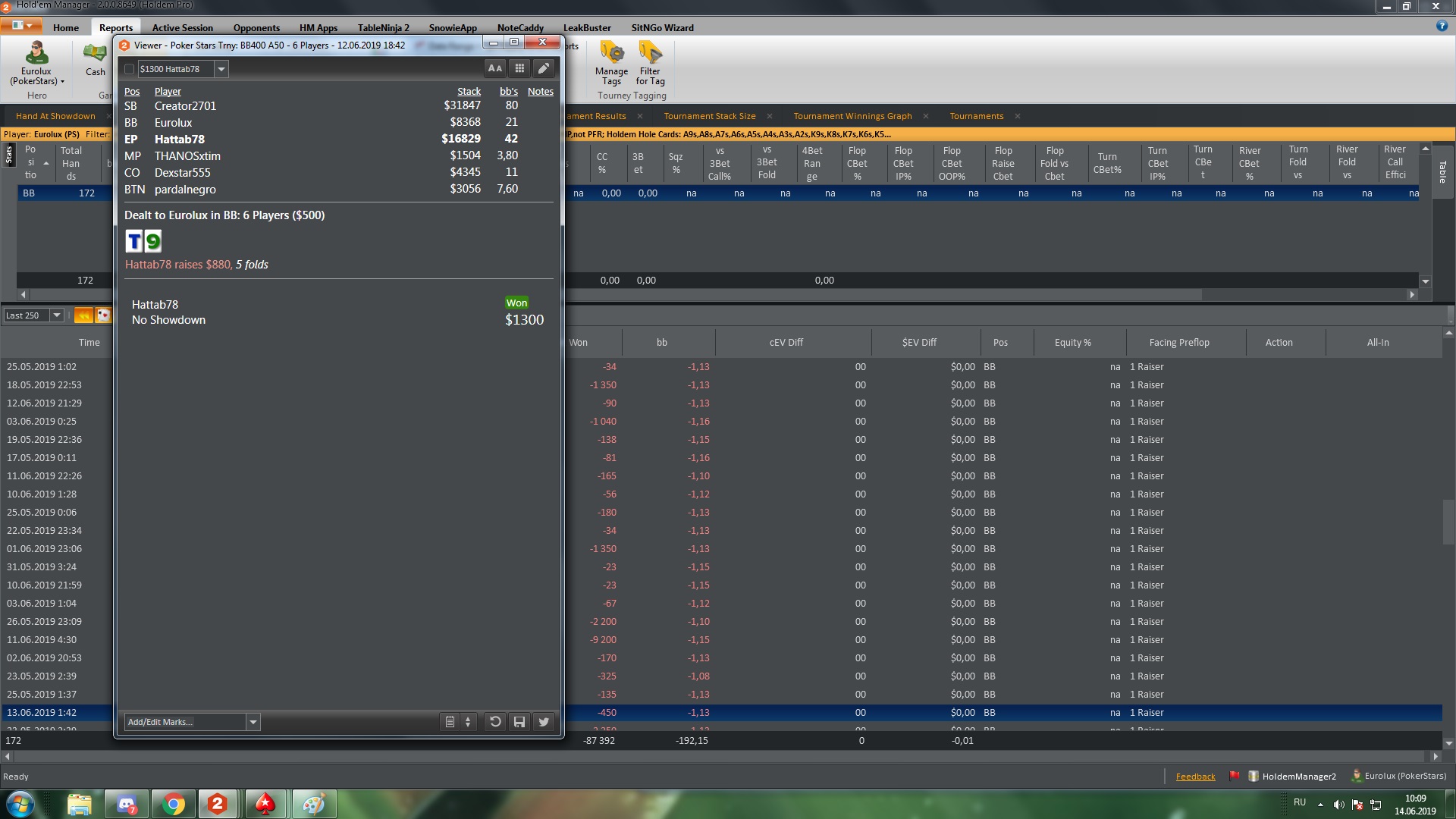Tick the checkbox next to $1300 Hattab78
Screen dimensions: 1456x819
pyautogui.click(x=129, y=69)
